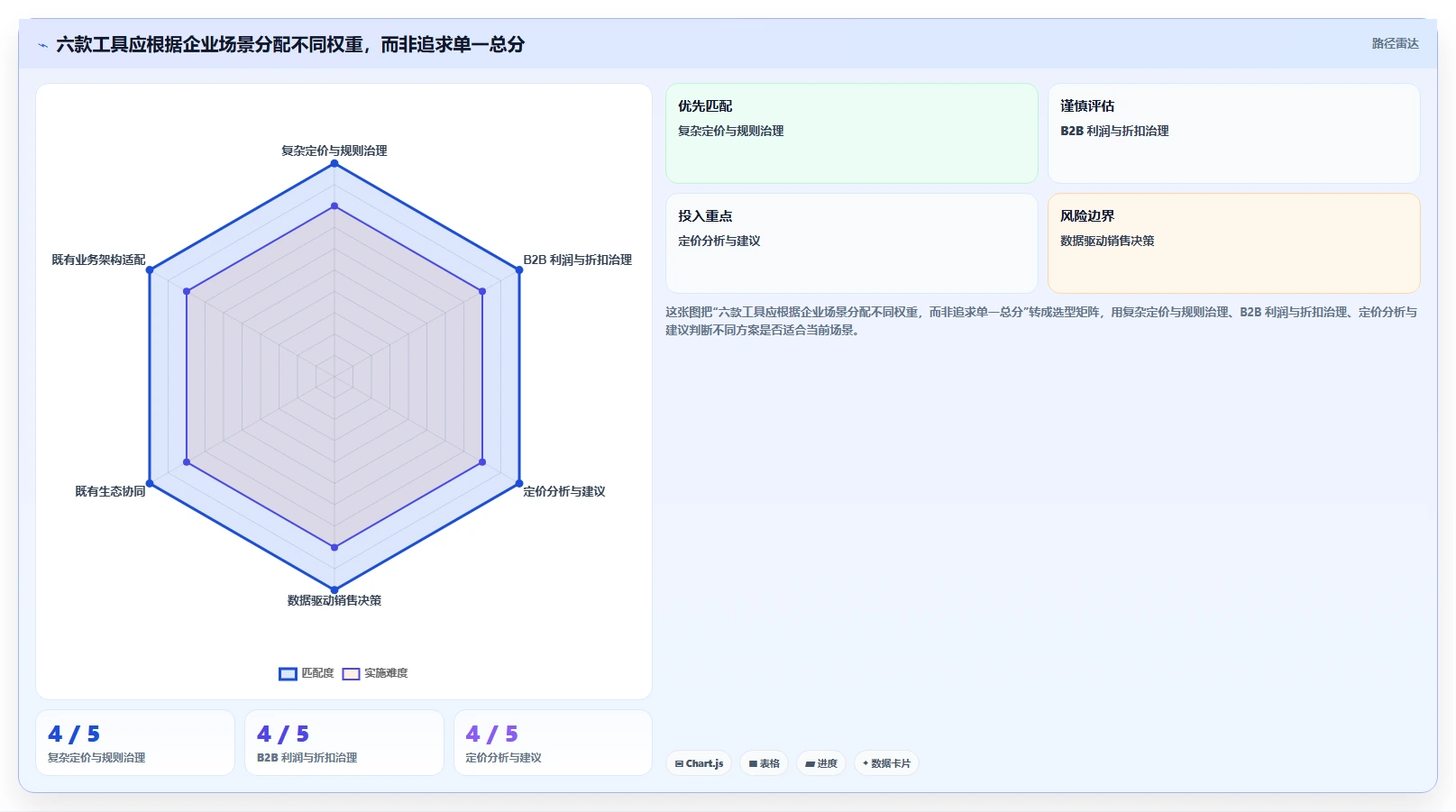Viewport: 1456px width, 812px height.
Task: Click the 既有业务架构适配 radar axis label
Action: point(98,260)
